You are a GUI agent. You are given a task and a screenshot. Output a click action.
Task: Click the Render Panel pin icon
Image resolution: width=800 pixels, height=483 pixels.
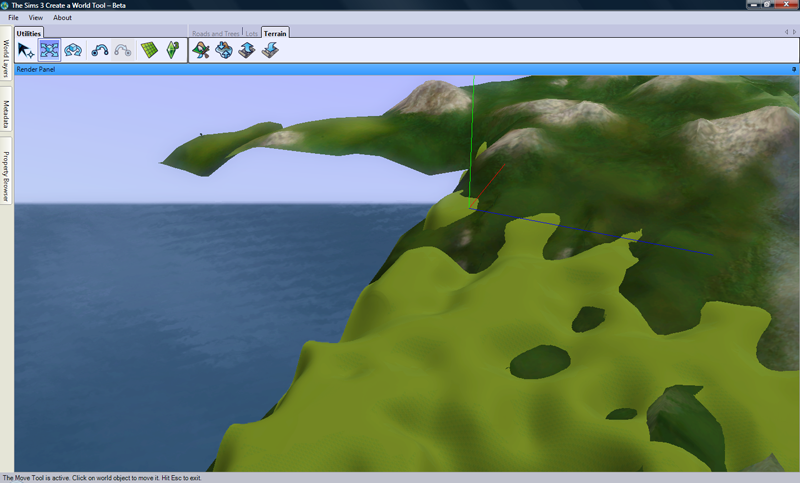click(794, 69)
